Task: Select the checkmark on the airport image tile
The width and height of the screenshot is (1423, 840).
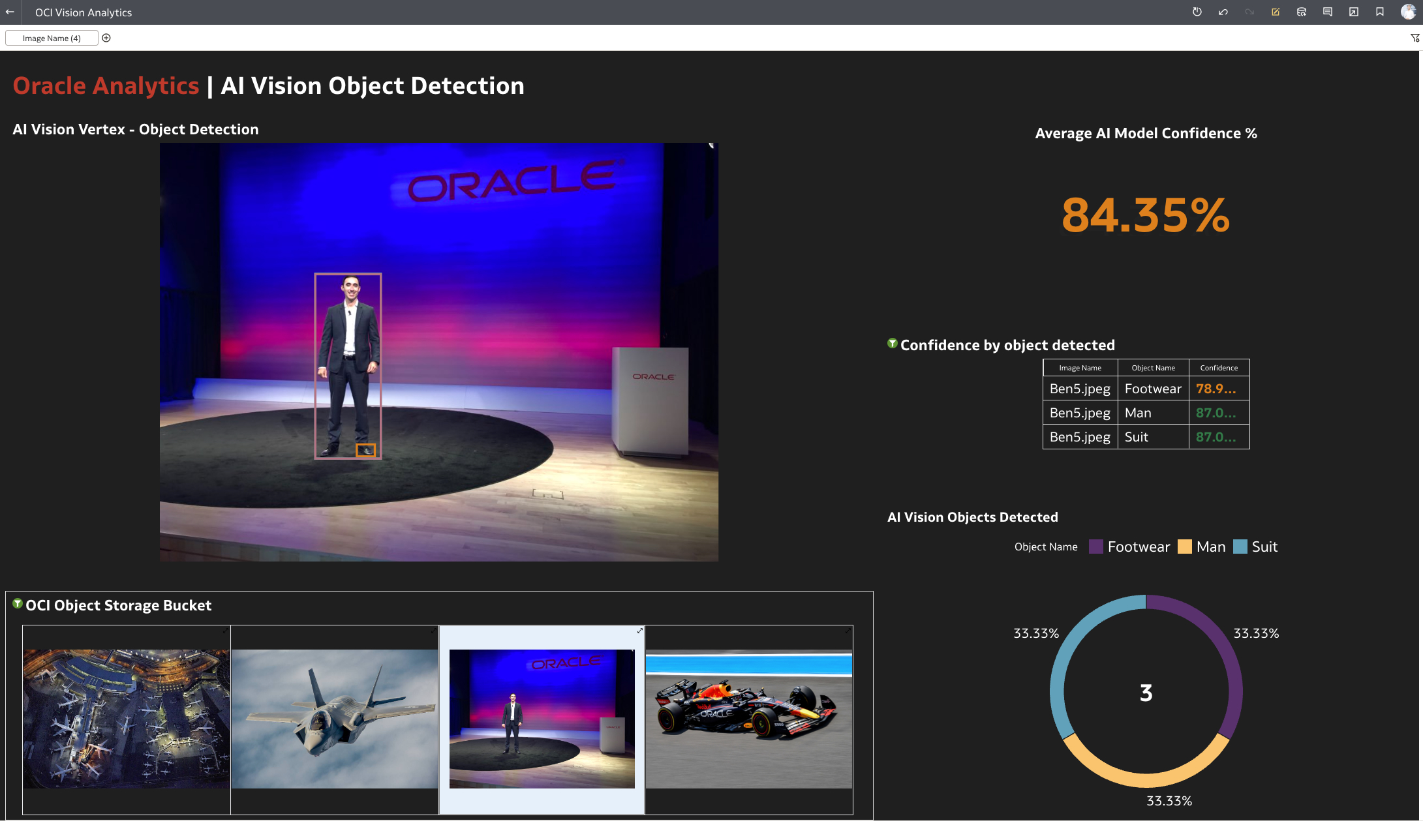Action: pyautogui.click(x=225, y=632)
